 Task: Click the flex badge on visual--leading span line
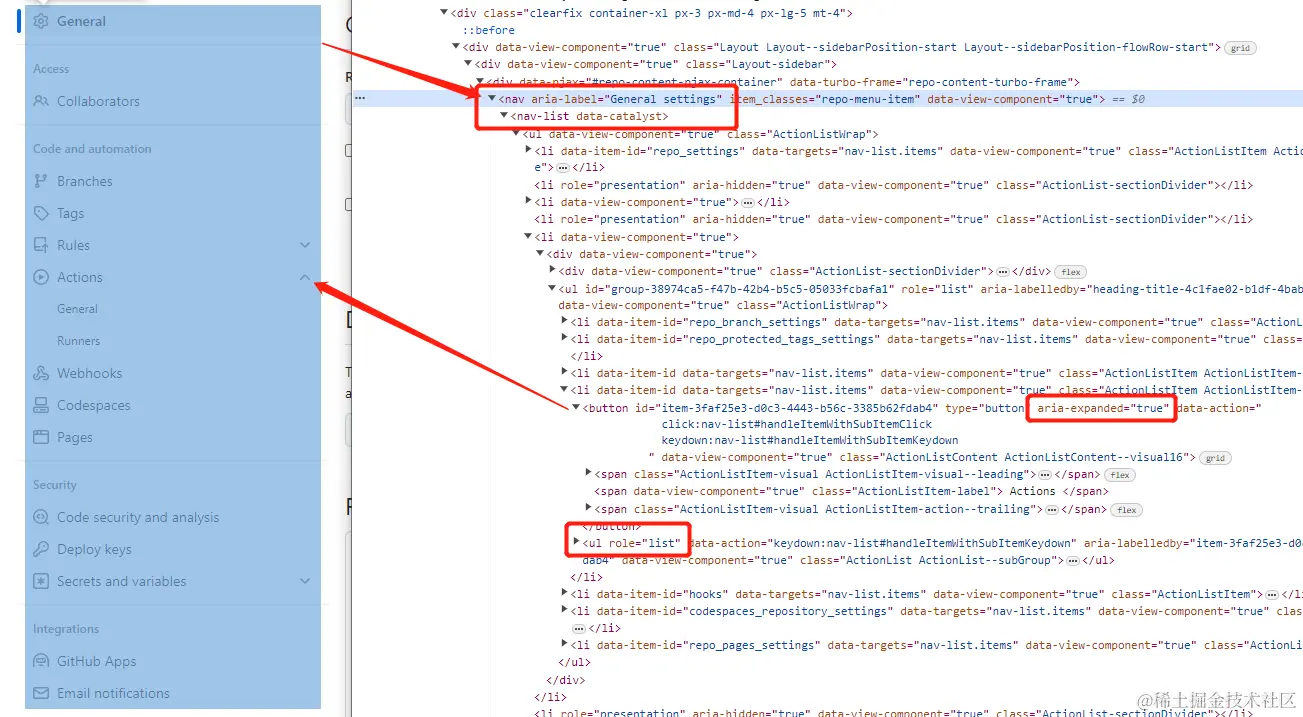tap(1119, 475)
